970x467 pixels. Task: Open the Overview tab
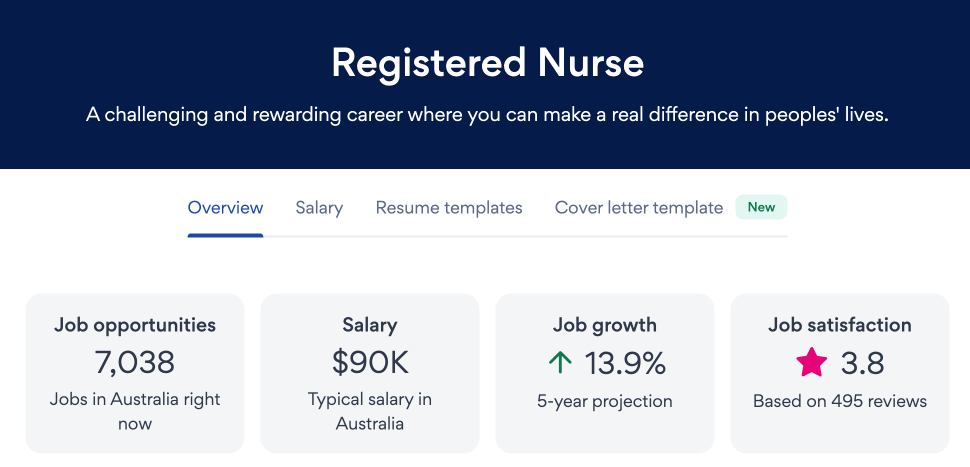coord(225,208)
